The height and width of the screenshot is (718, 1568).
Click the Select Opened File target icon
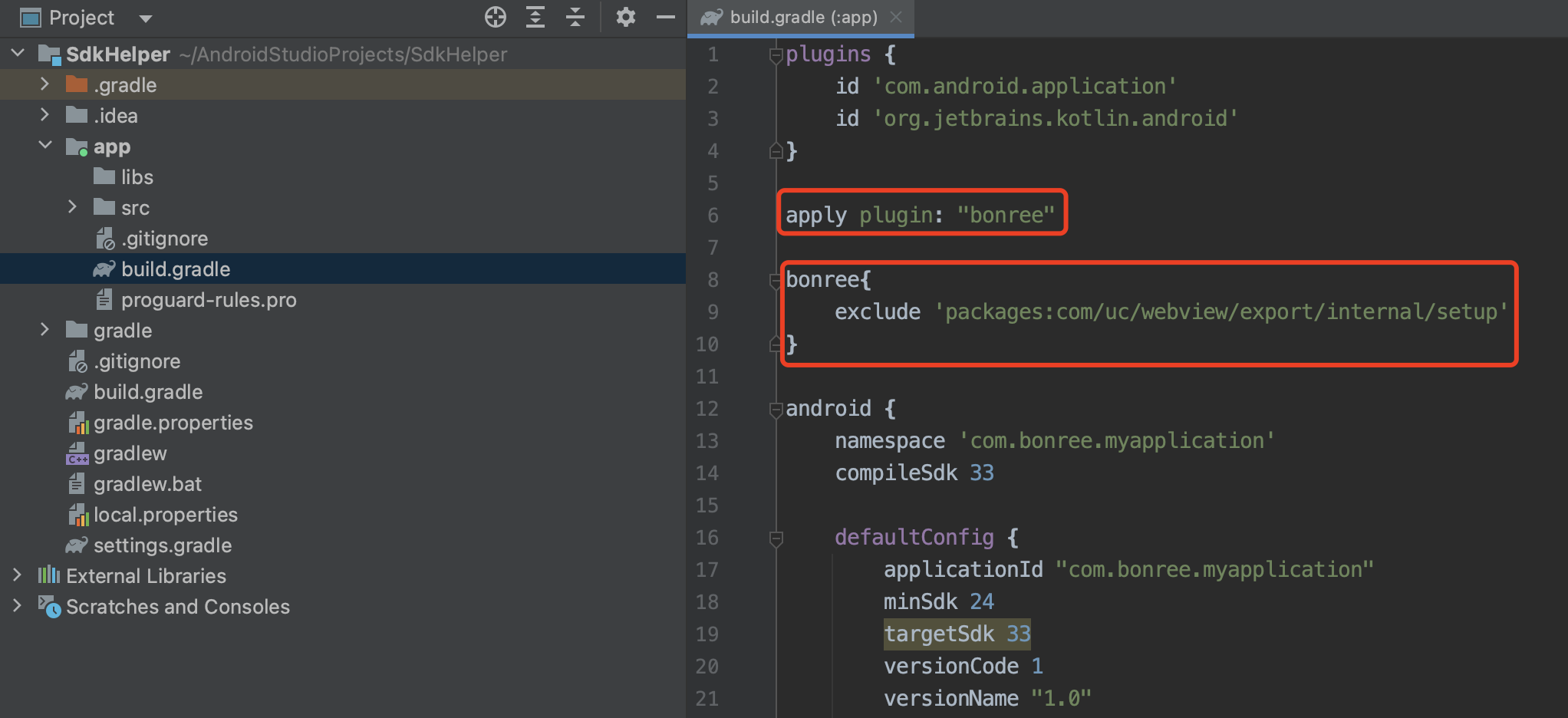(x=496, y=17)
